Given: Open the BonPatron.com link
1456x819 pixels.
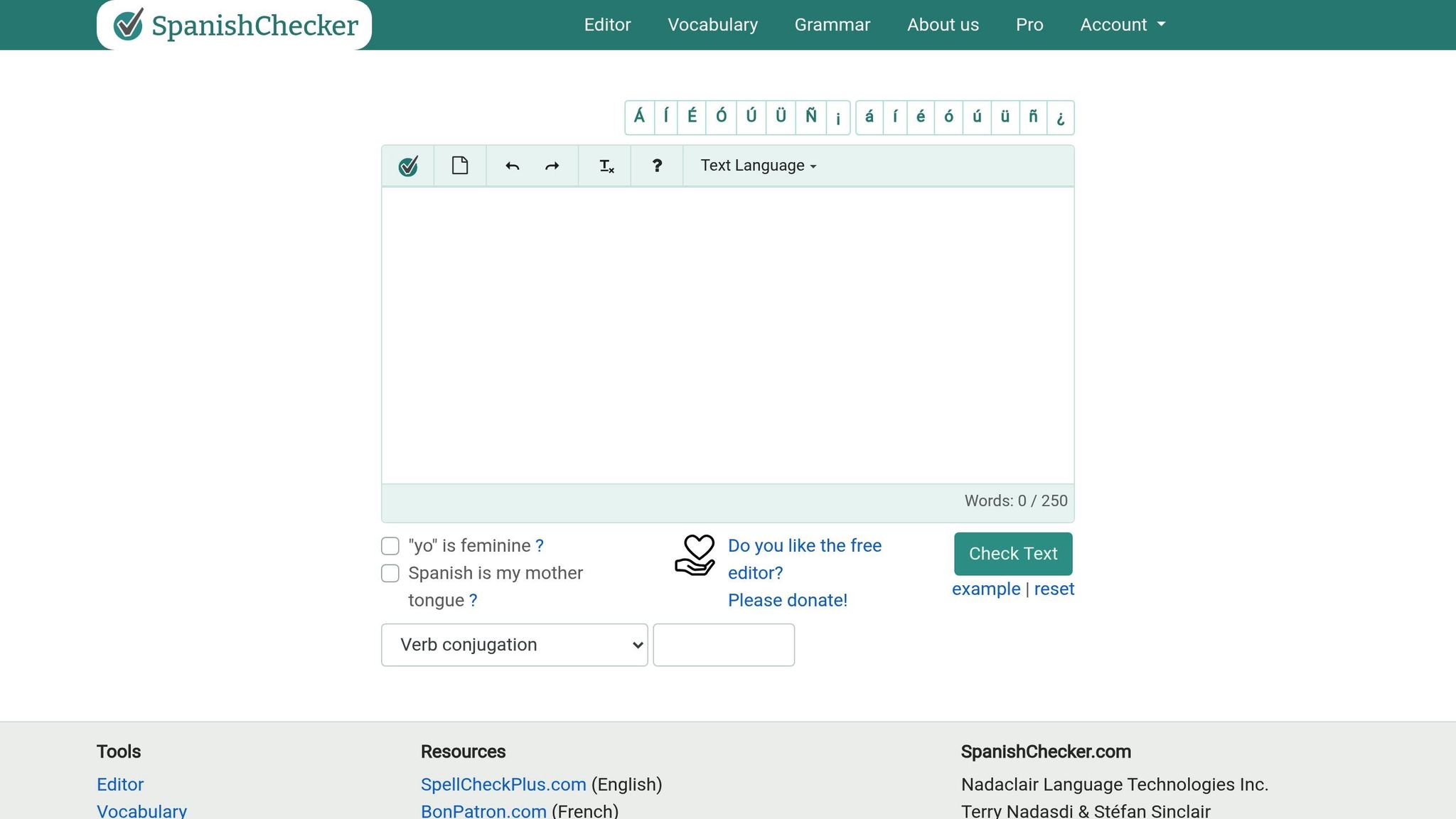Looking at the screenshot, I should pos(483,811).
